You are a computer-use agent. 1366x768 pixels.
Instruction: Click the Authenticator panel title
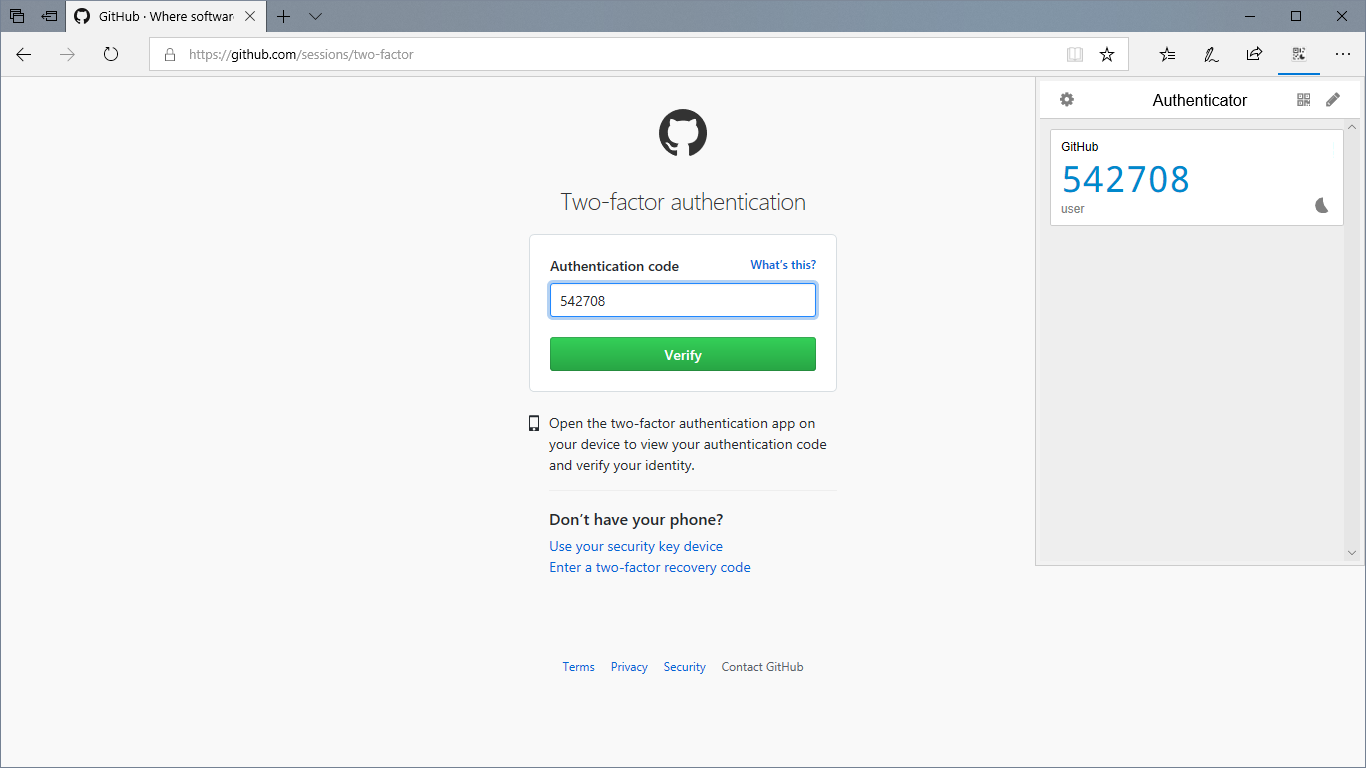pyautogui.click(x=1200, y=100)
